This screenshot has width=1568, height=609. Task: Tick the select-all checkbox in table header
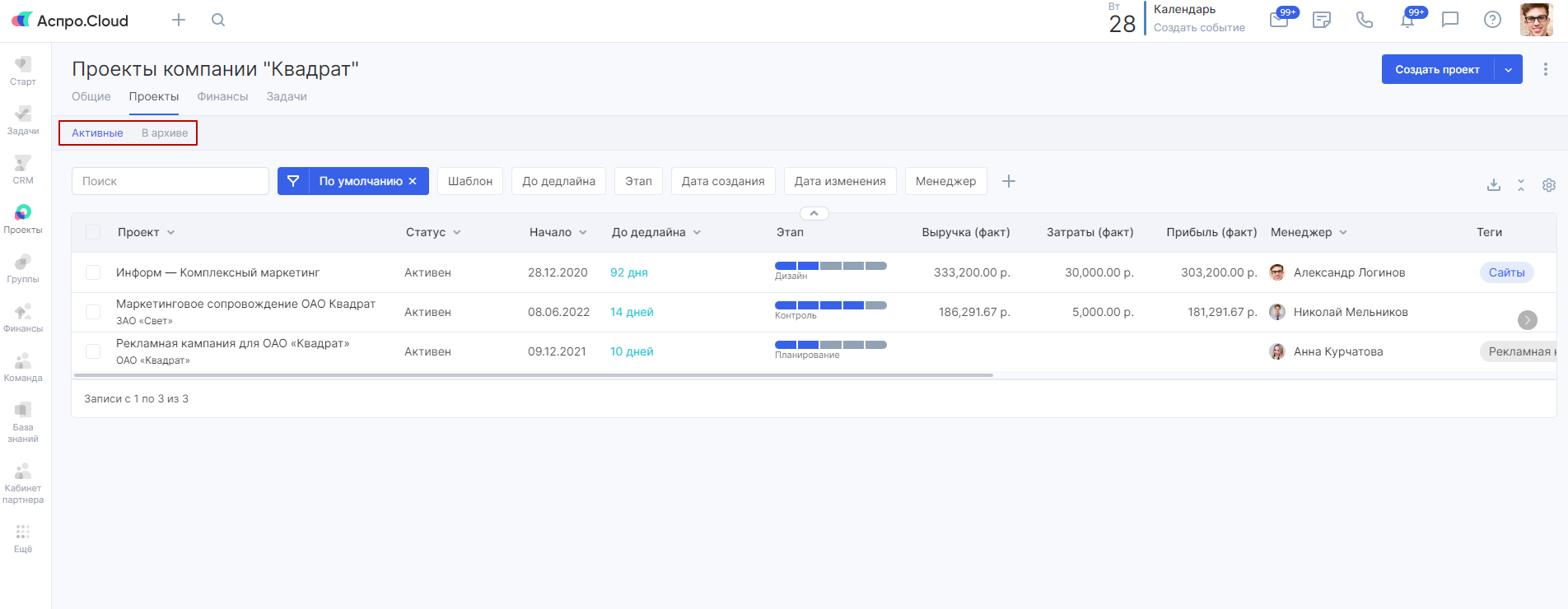coord(93,232)
